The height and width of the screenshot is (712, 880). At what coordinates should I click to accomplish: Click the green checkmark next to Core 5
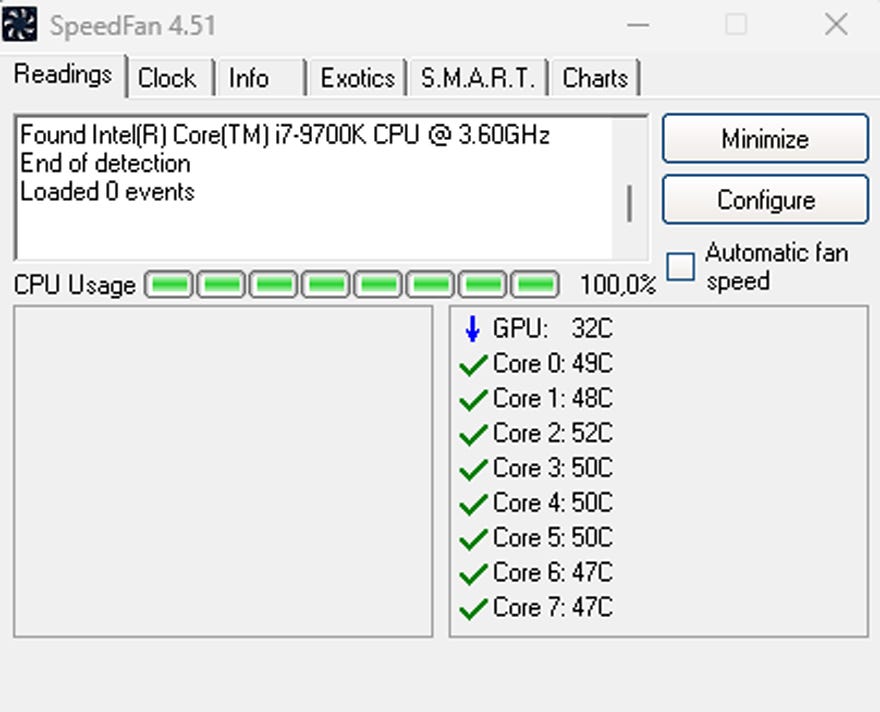point(472,540)
